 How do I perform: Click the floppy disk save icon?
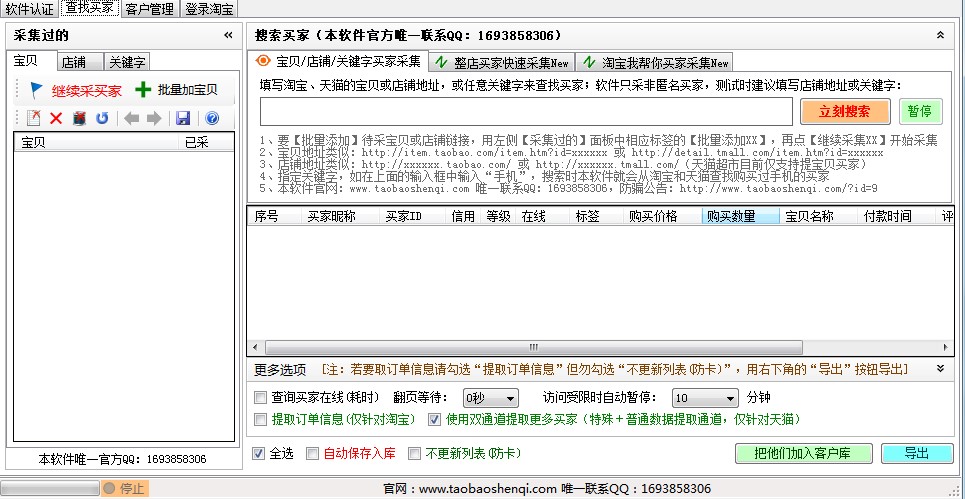pos(182,118)
